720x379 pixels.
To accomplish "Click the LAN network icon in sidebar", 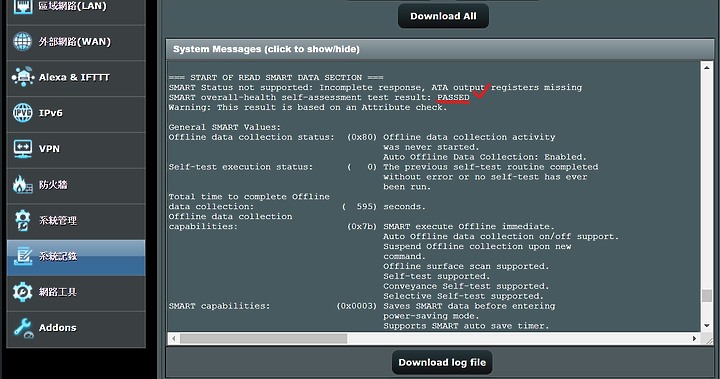I will (22, 6).
